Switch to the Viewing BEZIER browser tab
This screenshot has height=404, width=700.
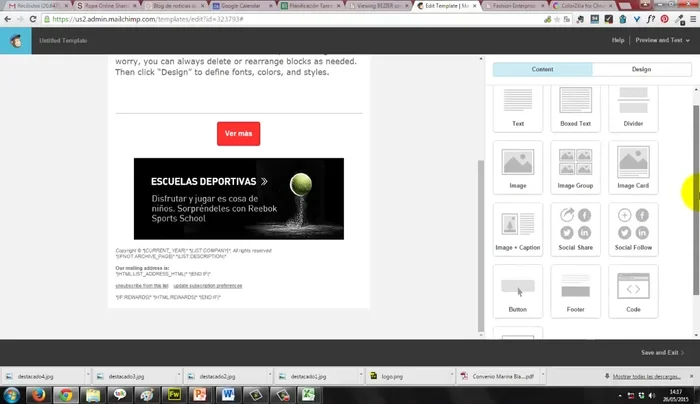coord(378,6)
